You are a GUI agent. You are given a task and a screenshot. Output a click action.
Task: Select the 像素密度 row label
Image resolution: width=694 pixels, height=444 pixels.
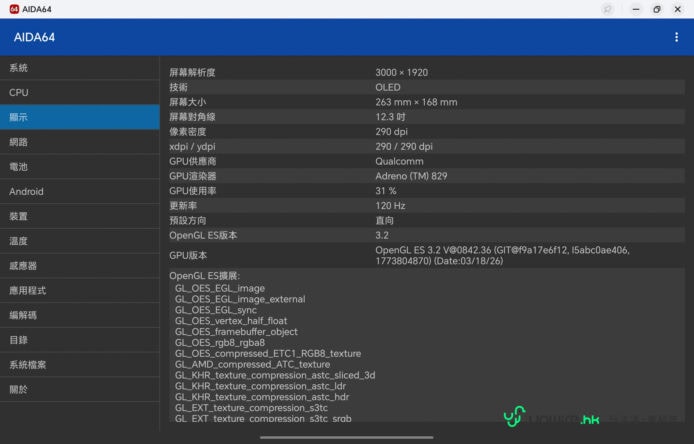coord(188,132)
